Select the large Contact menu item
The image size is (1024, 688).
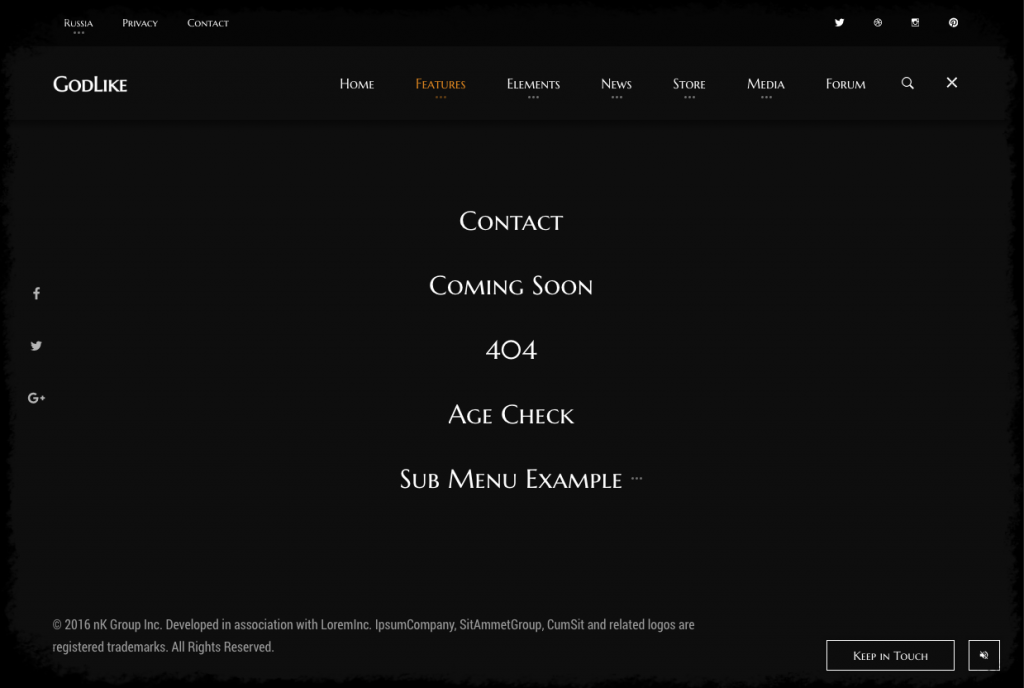(x=511, y=221)
